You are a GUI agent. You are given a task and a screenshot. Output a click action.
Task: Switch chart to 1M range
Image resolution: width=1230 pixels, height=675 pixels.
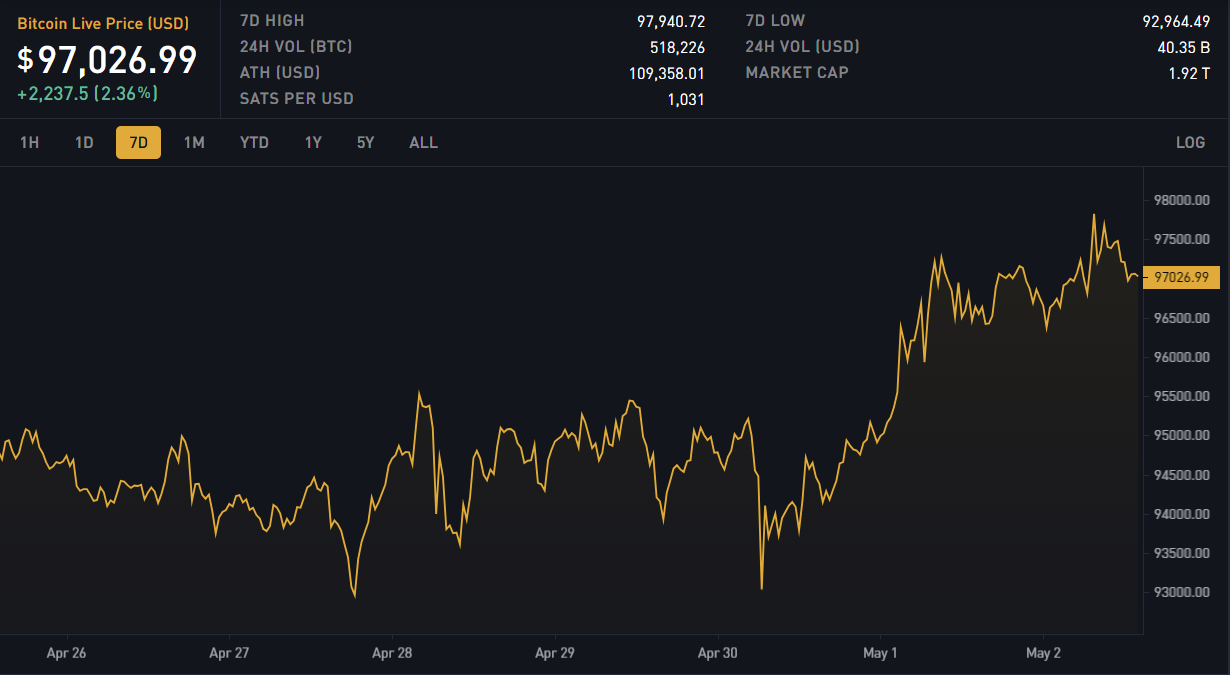tap(194, 143)
